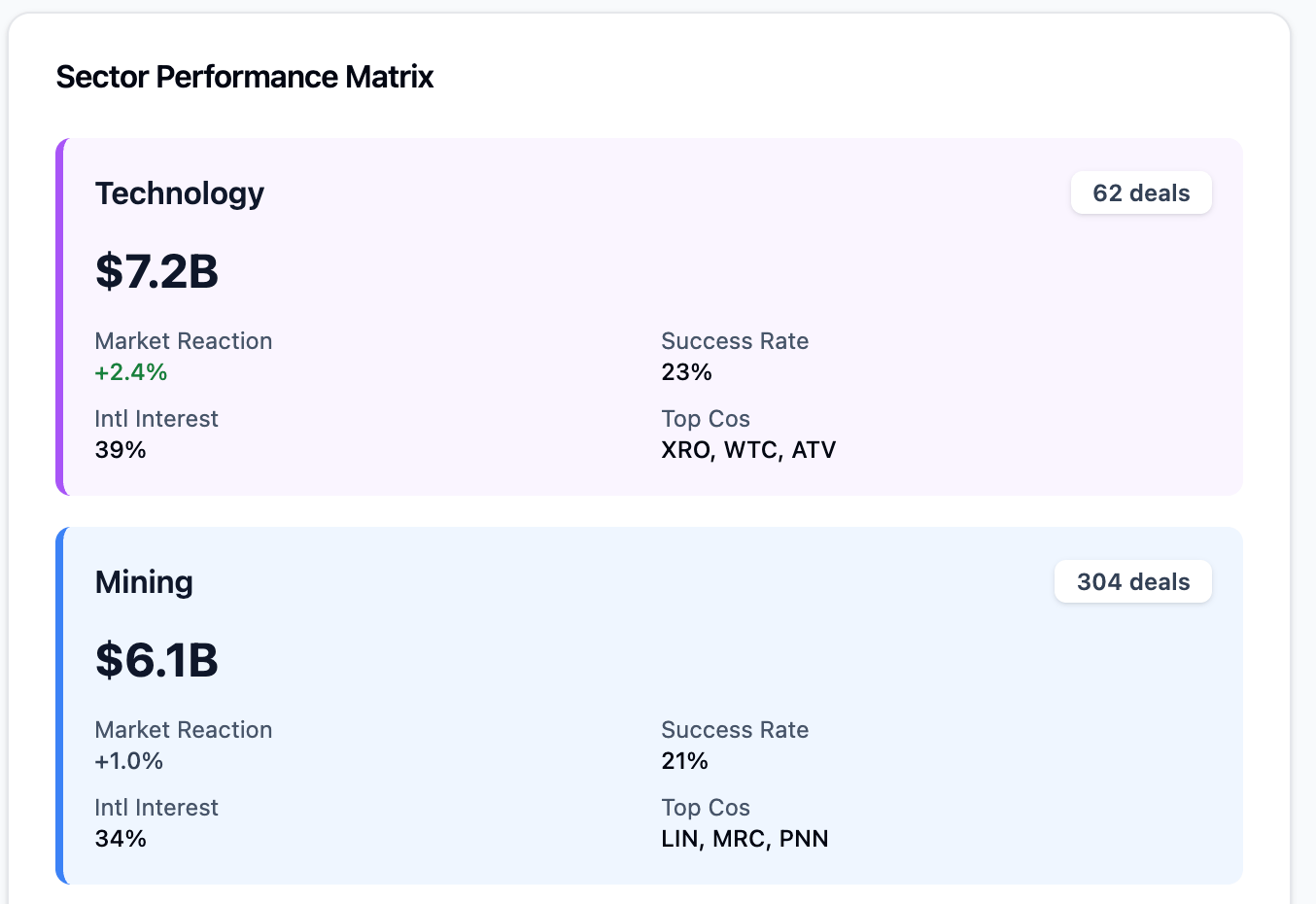Click the $7.2B Technology value
Image resolution: width=1316 pixels, height=904 pixels.
pos(157,271)
